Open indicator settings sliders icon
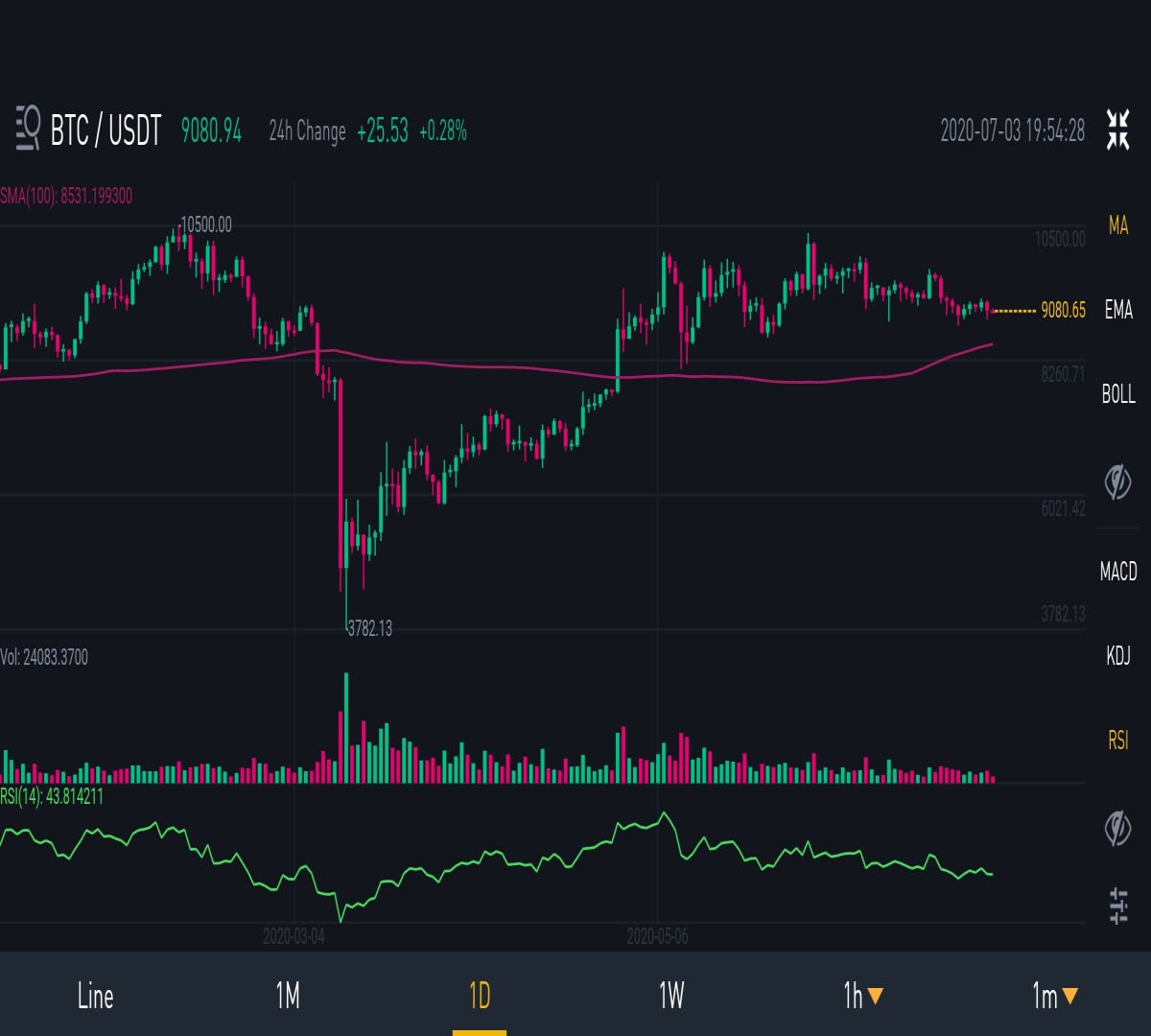Viewport: 1151px width, 1036px height. click(x=1118, y=906)
